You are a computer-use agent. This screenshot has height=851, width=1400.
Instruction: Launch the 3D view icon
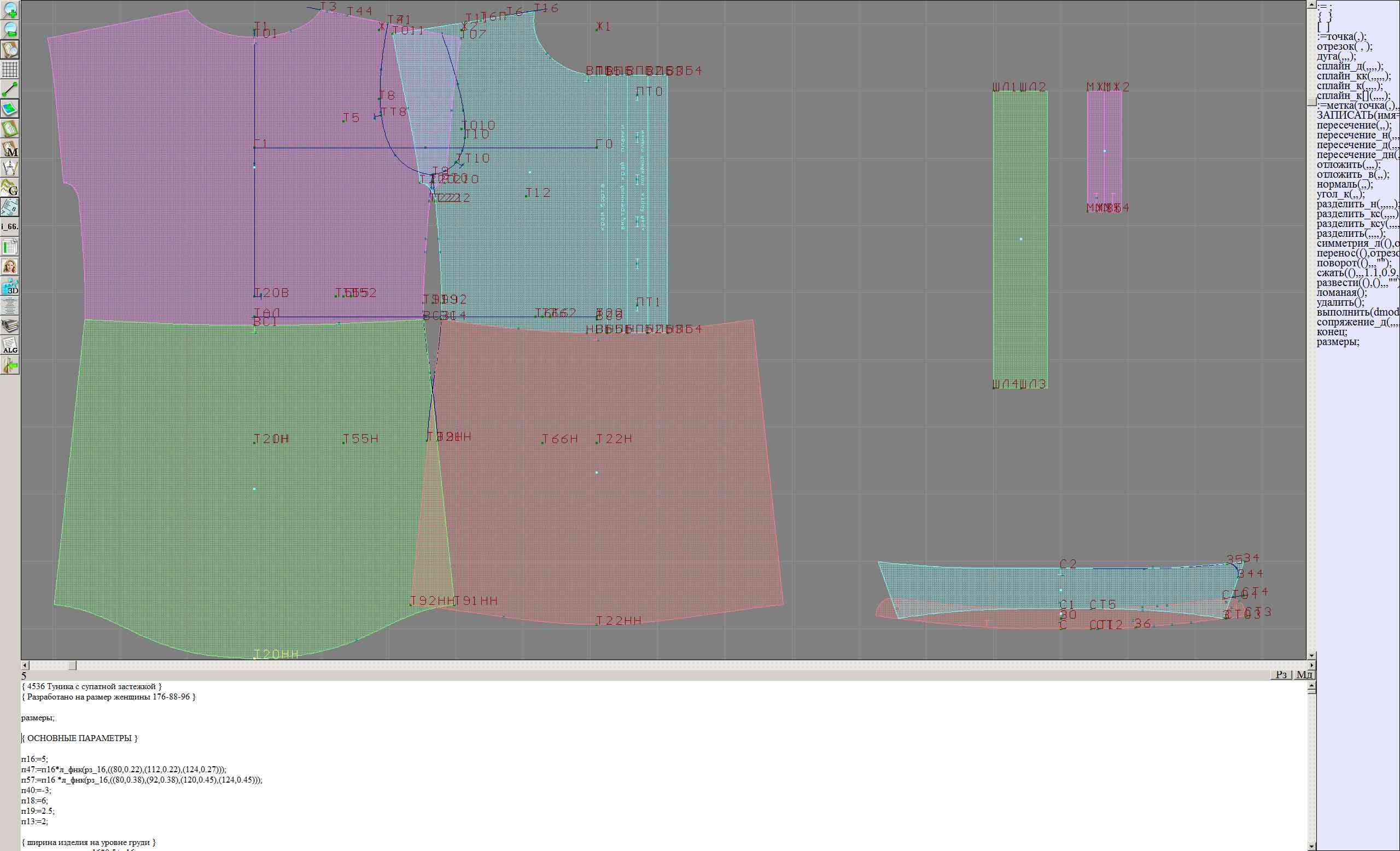pos(10,287)
